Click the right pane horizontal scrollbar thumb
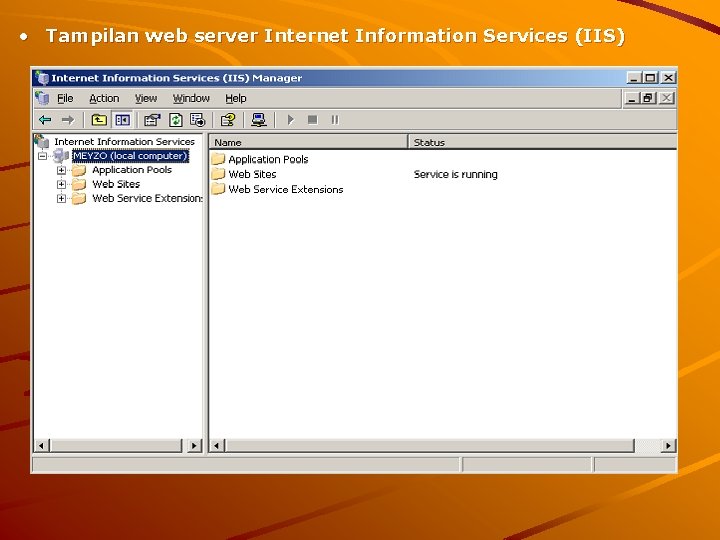The width and height of the screenshot is (720, 540). pos(430,445)
